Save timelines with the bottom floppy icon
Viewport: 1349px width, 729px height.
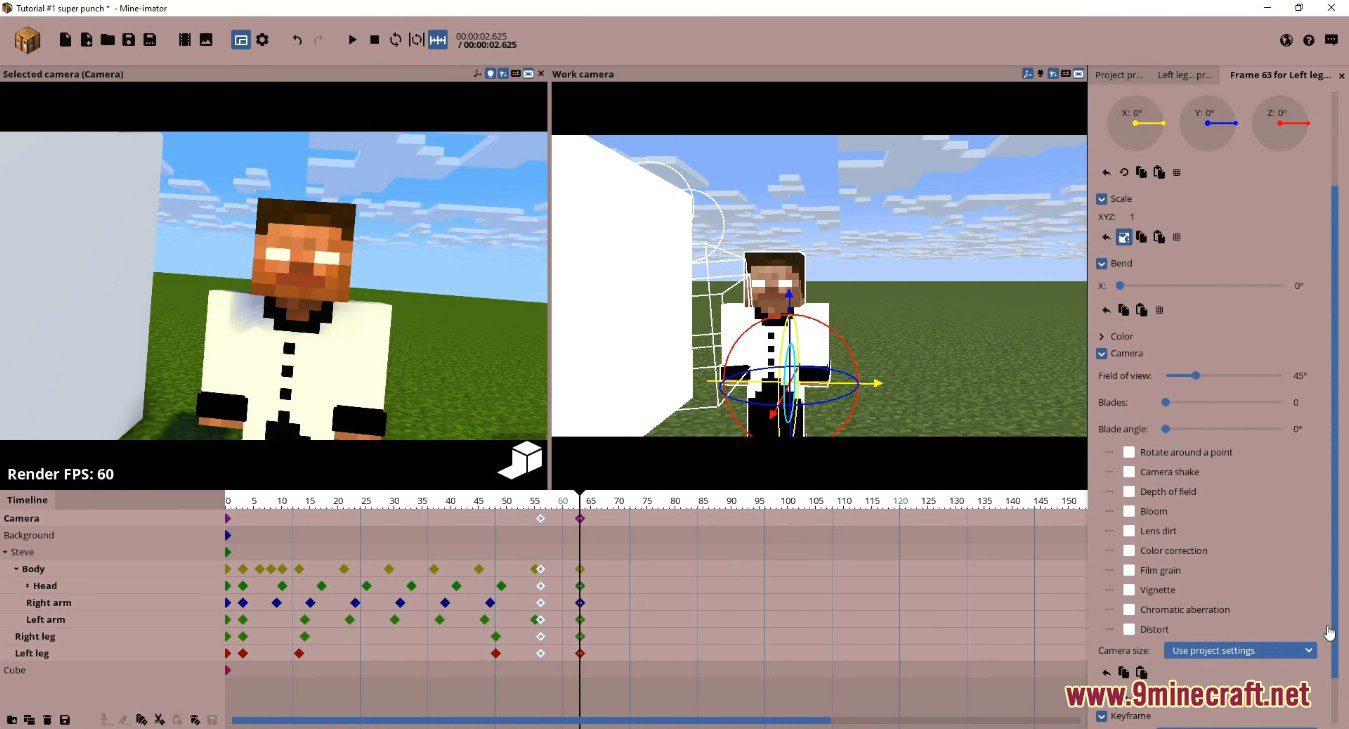(x=65, y=720)
